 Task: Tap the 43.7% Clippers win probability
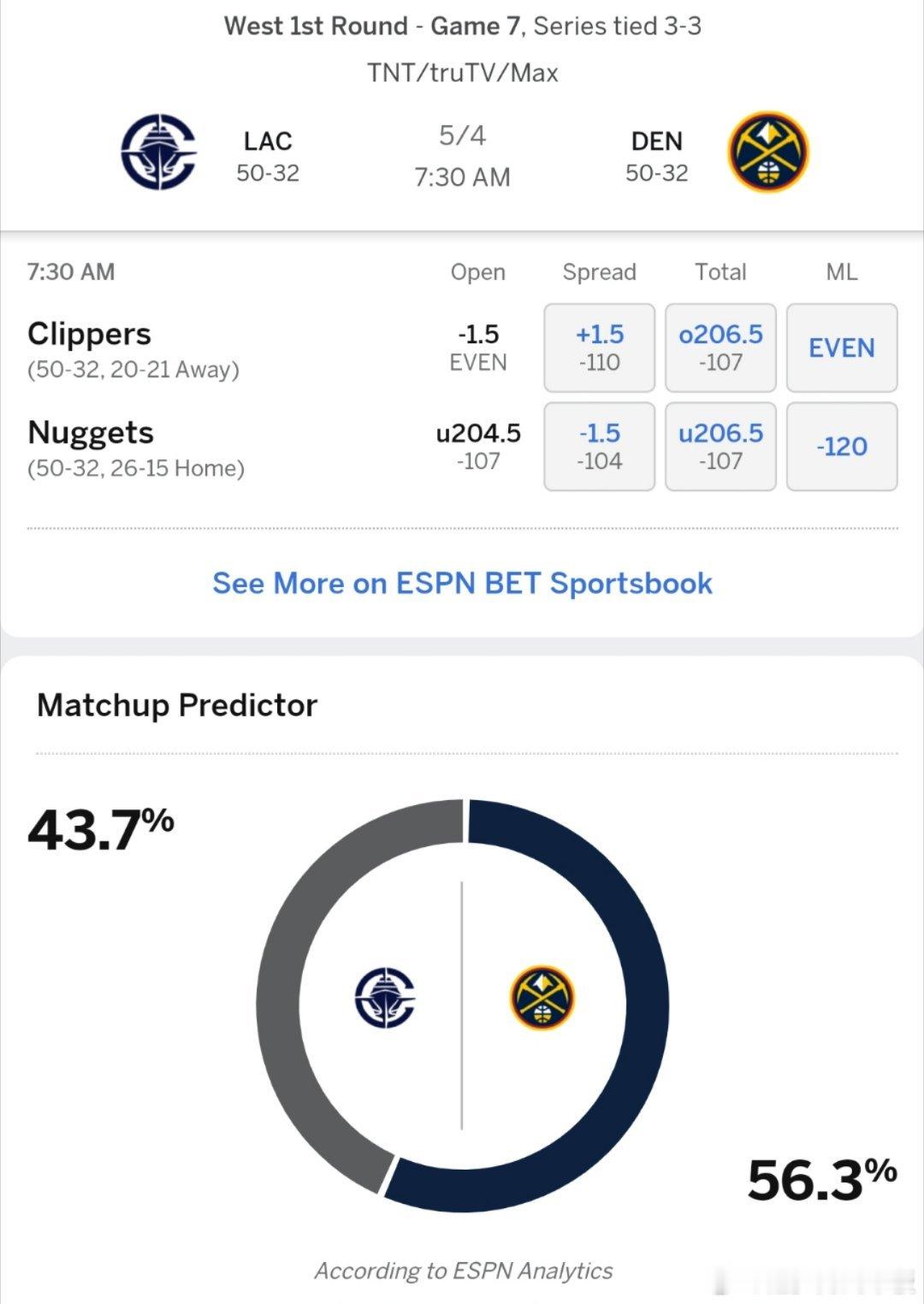(x=101, y=829)
